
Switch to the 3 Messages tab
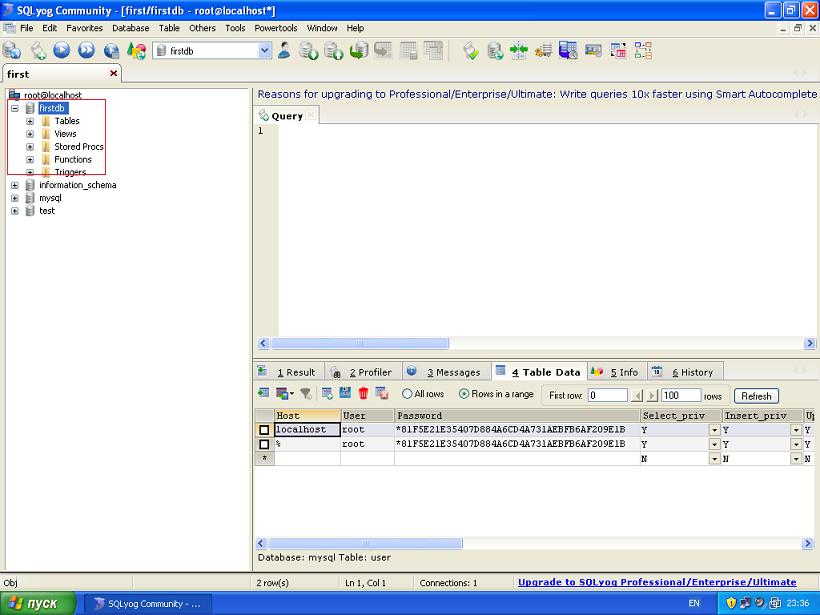446,372
